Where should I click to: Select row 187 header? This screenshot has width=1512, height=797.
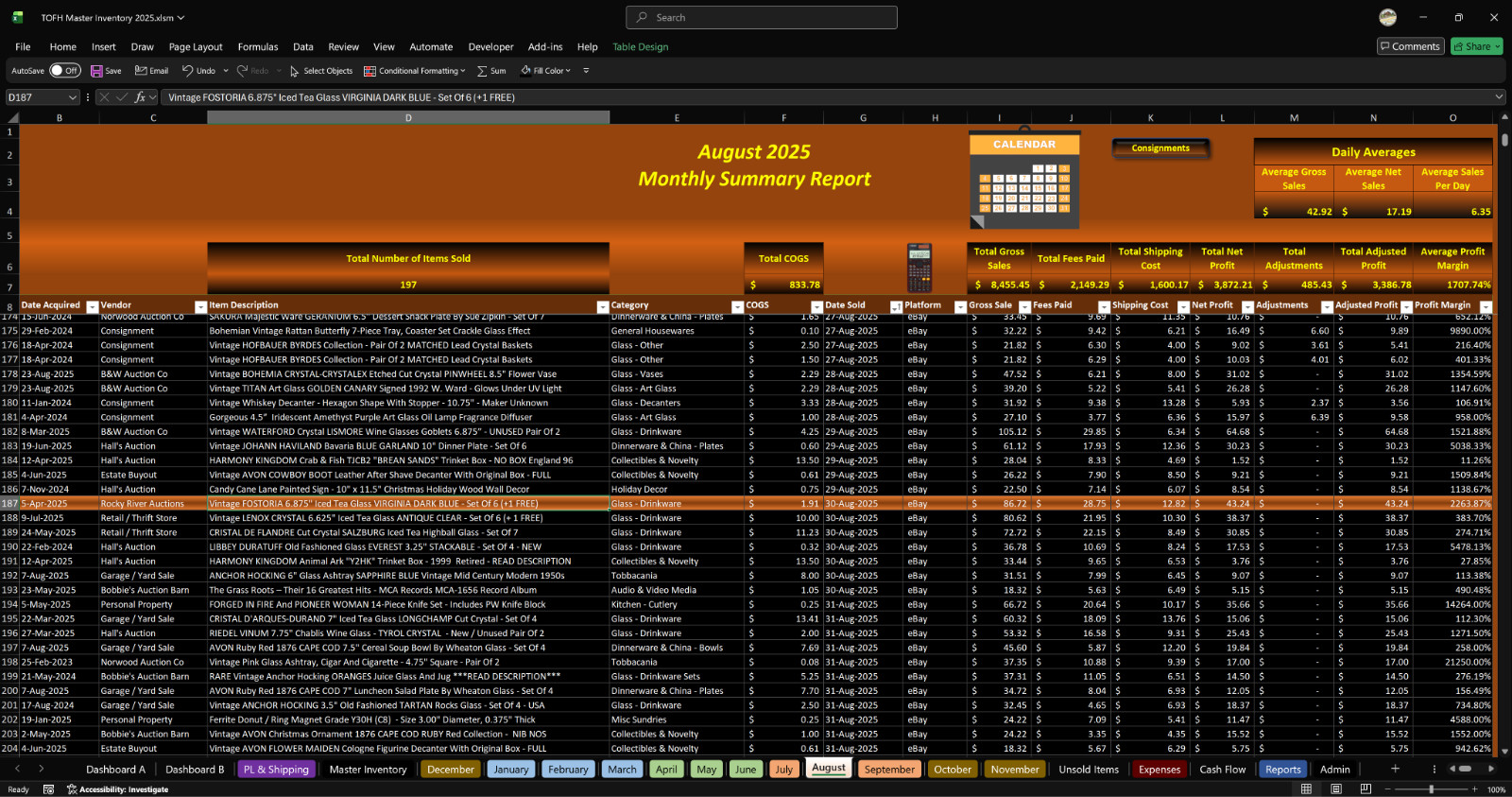point(9,504)
